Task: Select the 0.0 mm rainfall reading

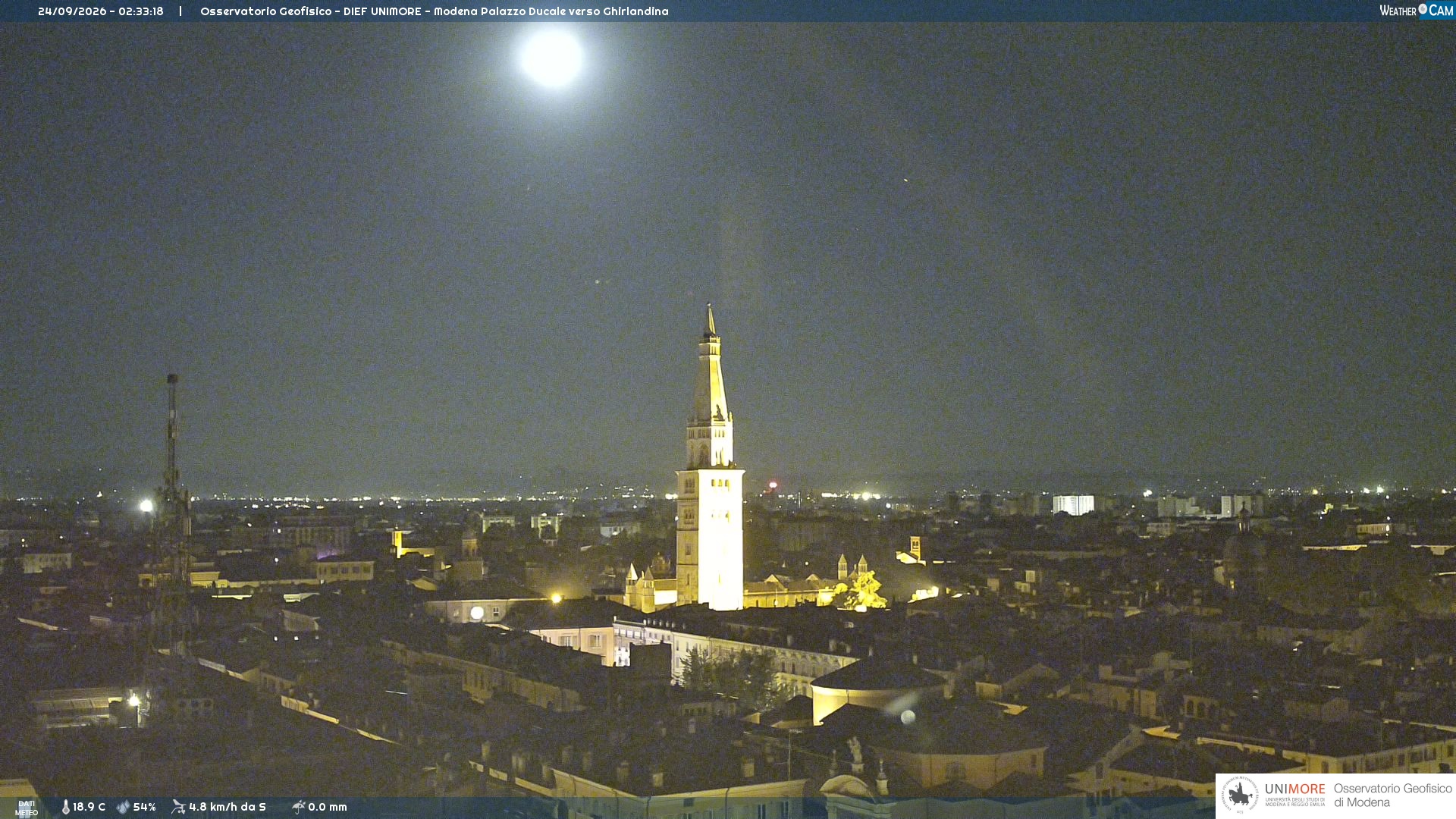Action: 328,807
